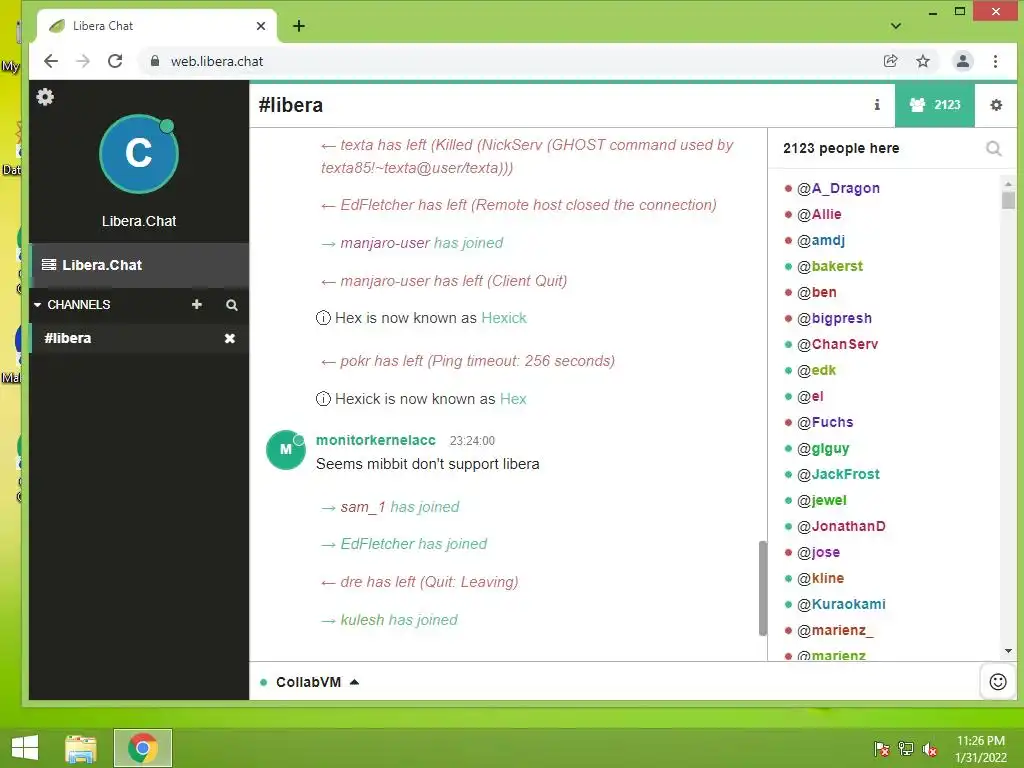Open the Kiwi IRC settings gear in sidebar
Viewport: 1024px width, 768px height.
(45, 97)
